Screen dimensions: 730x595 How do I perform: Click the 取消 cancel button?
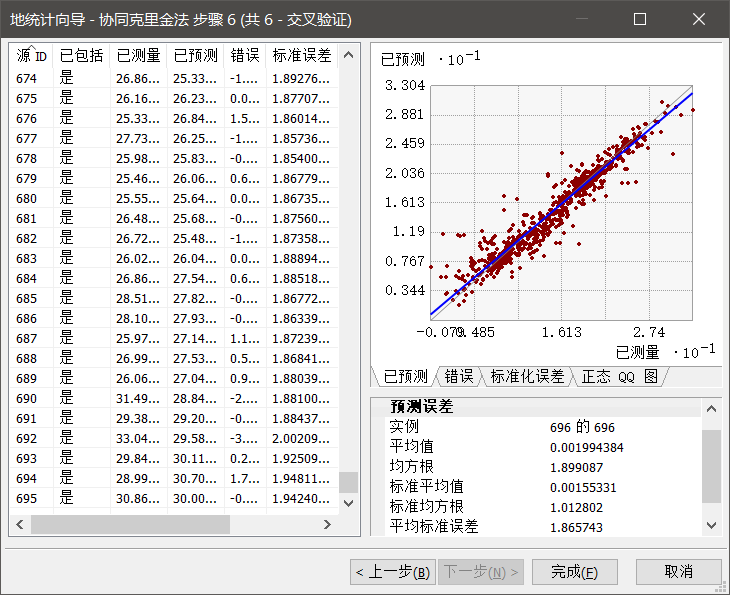click(678, 572)
